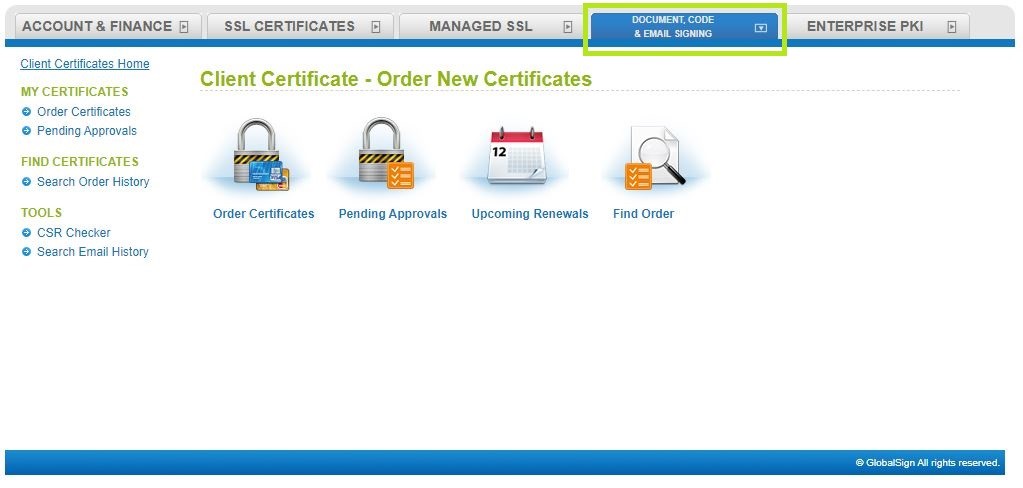
Task: Click the FIND CERTIFICATES section heading
Action: tap(80, 161)
